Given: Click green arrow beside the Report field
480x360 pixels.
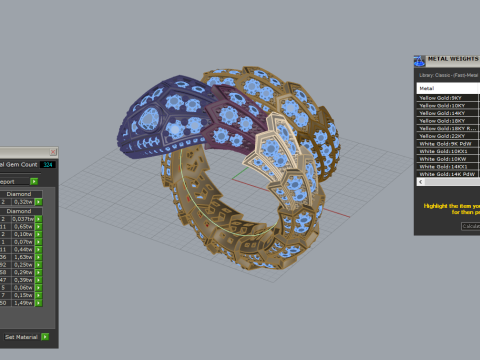Looking at the screenshot, I should [34, 181].
